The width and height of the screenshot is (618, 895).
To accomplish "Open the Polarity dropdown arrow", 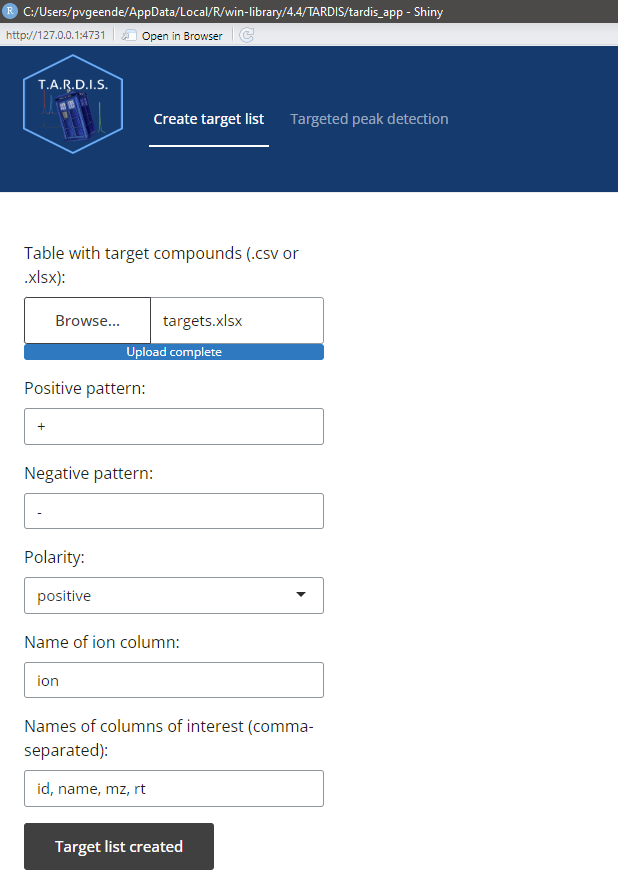I will coord(302,595).
